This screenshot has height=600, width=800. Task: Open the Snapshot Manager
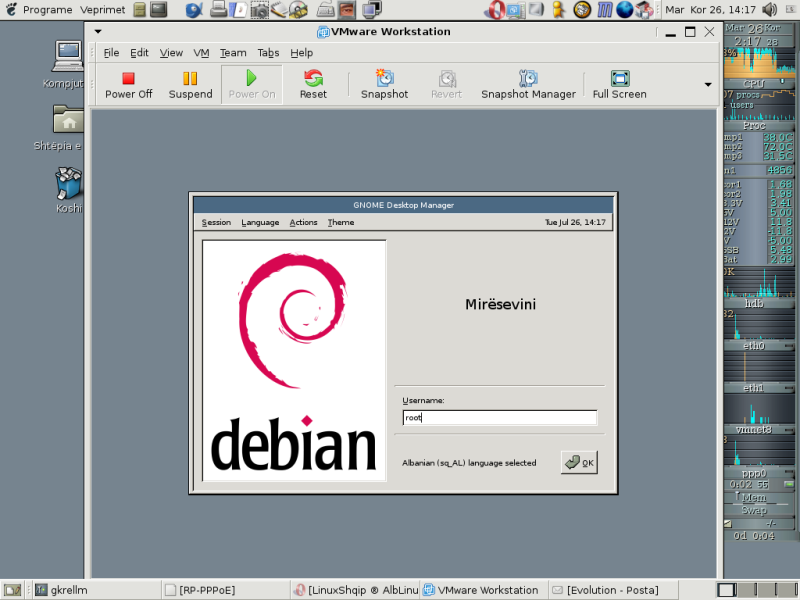coord(528,85)
